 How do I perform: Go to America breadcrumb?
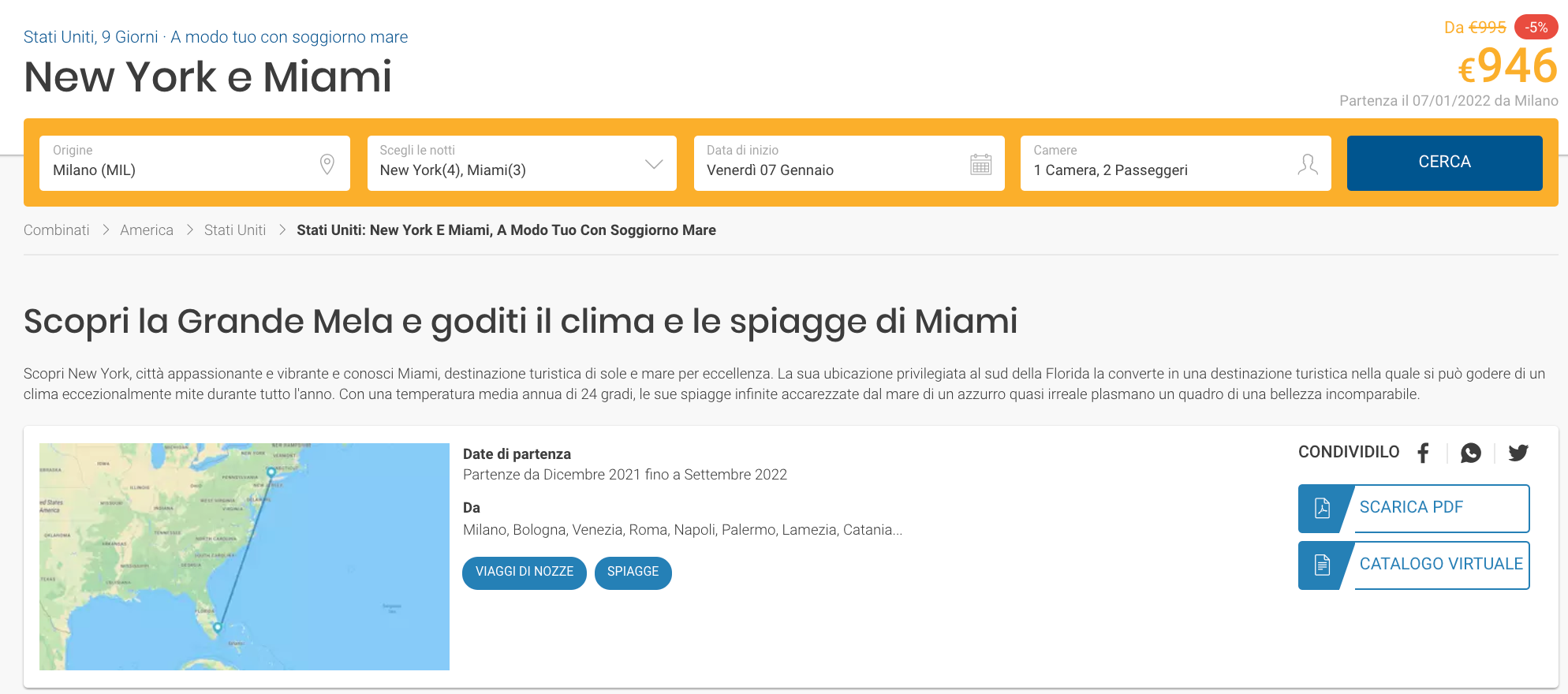pos(147,230)
